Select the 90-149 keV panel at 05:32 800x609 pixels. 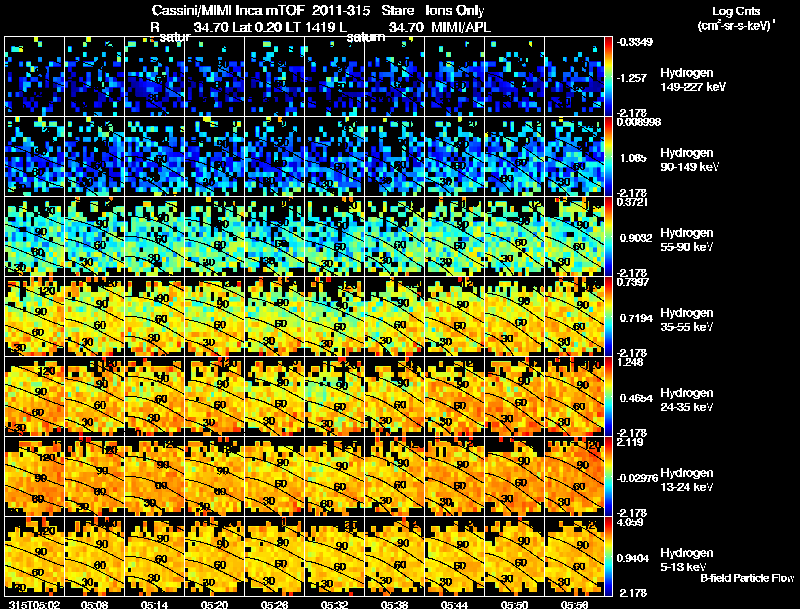[x=334, y=156]
